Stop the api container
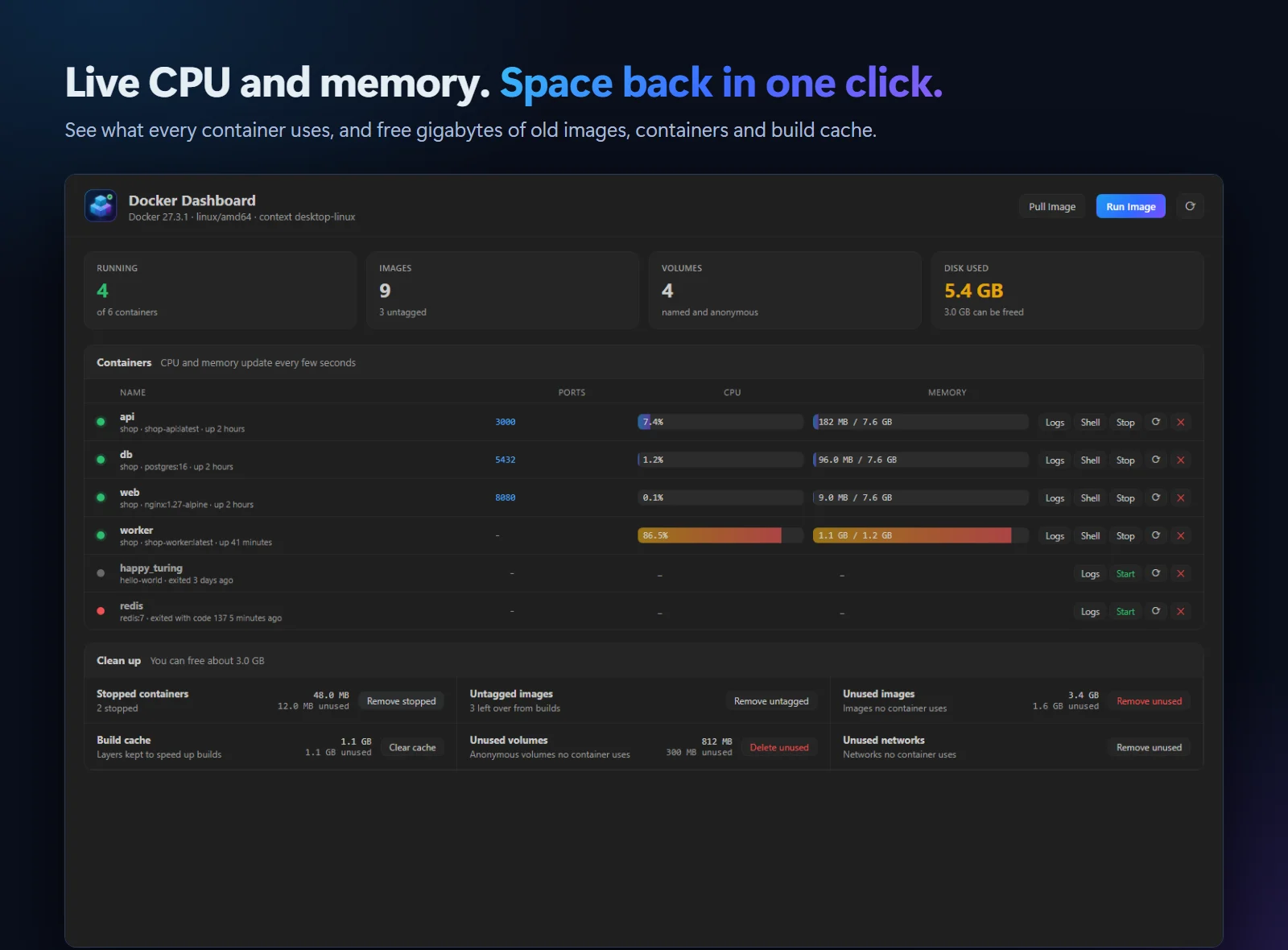The image size is (1288, 950). pos(1125,422)
